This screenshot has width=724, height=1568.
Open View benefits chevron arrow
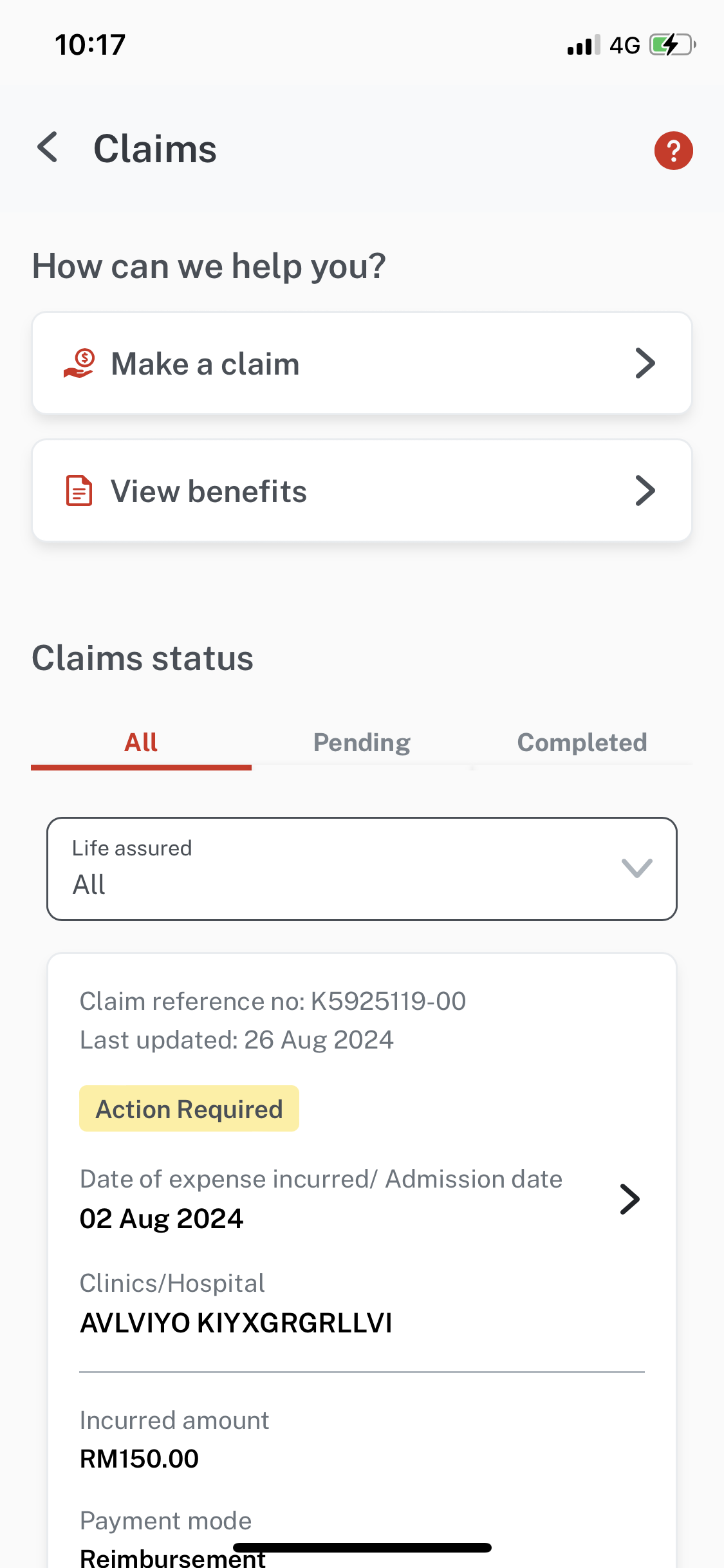[645, 490]
